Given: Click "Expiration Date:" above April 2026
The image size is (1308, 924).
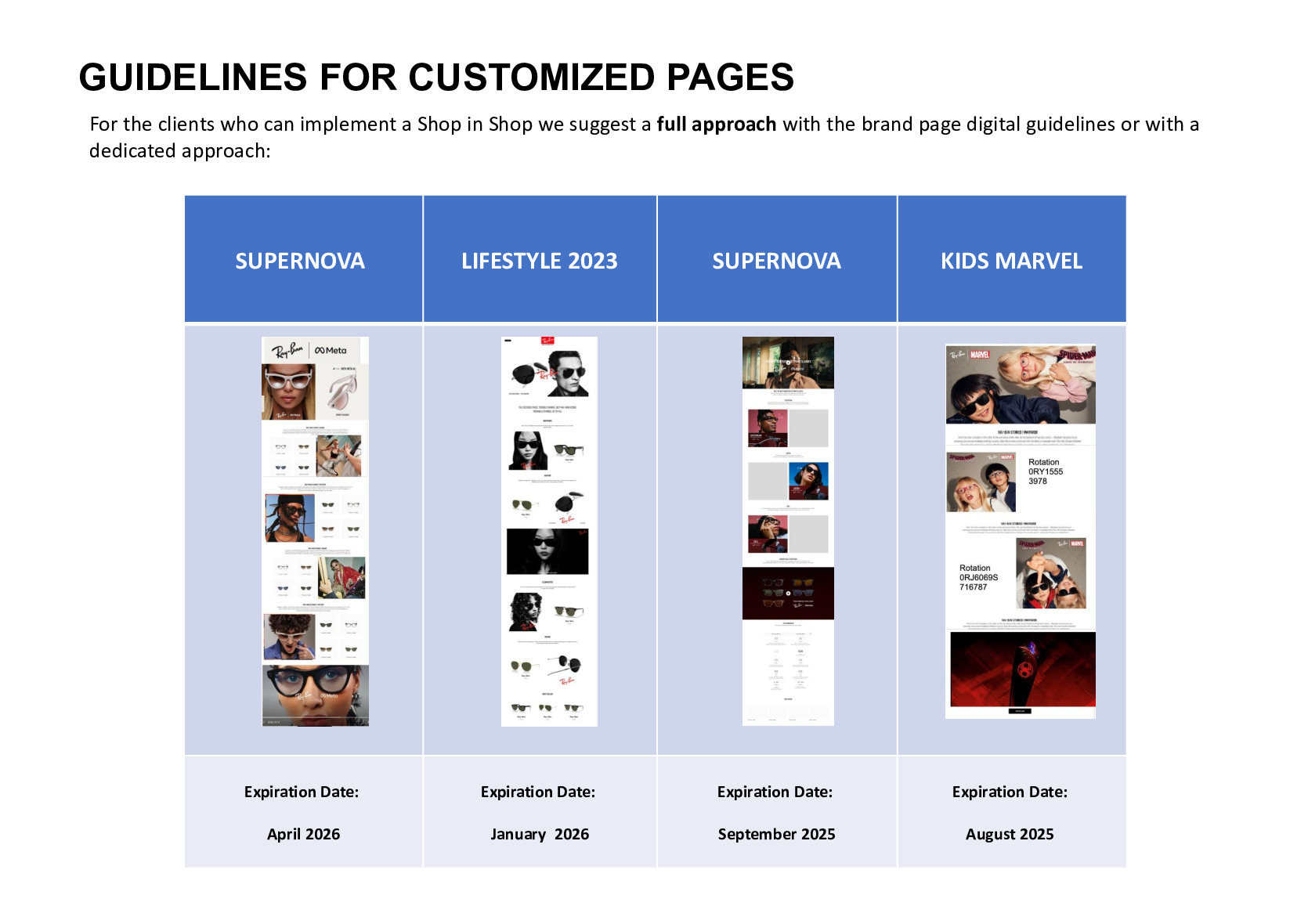Looking at the screenshot, I should 302,792.
